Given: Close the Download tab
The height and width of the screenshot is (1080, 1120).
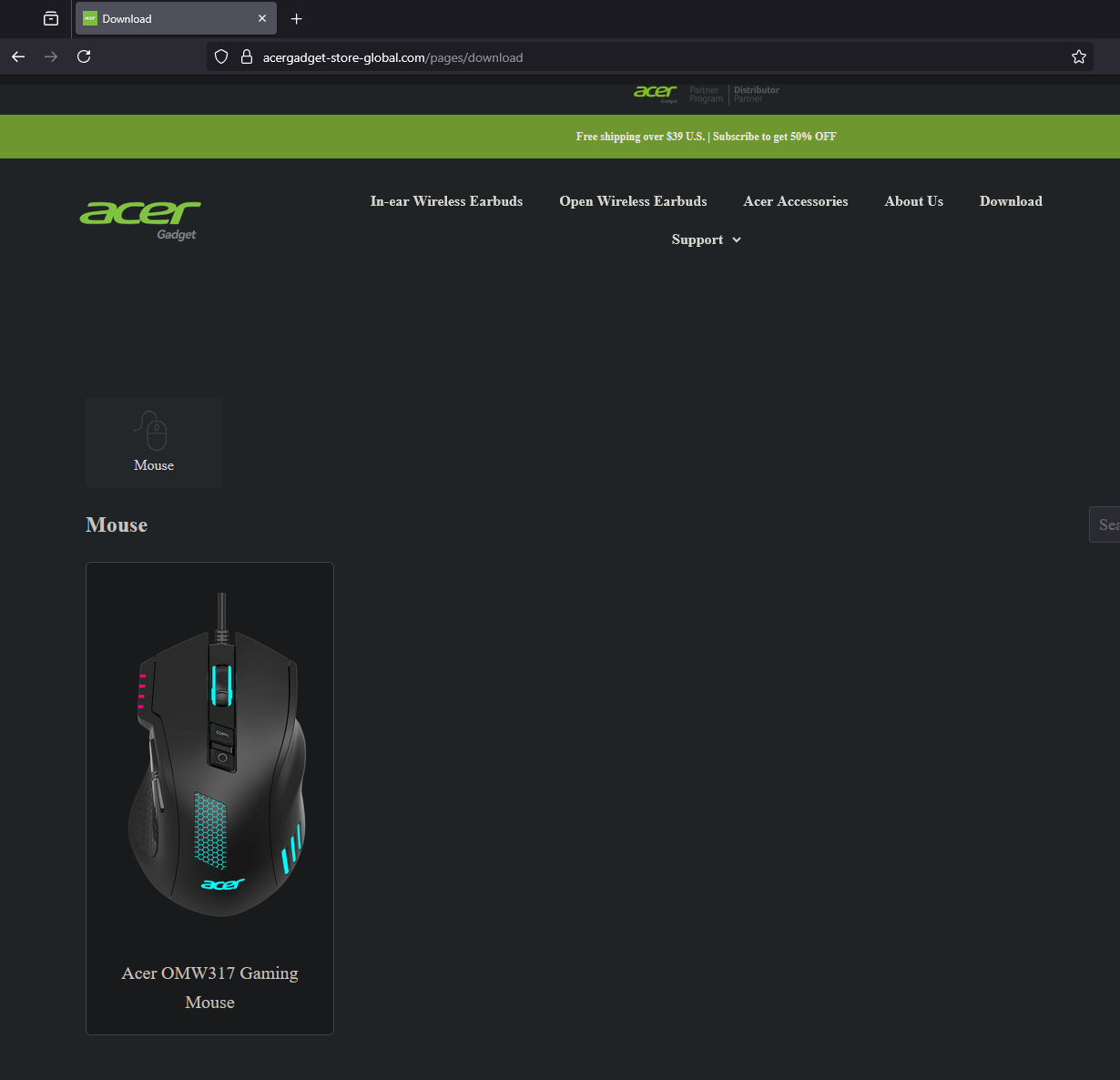Looking at the screenshot, I should tap(262, 18).
